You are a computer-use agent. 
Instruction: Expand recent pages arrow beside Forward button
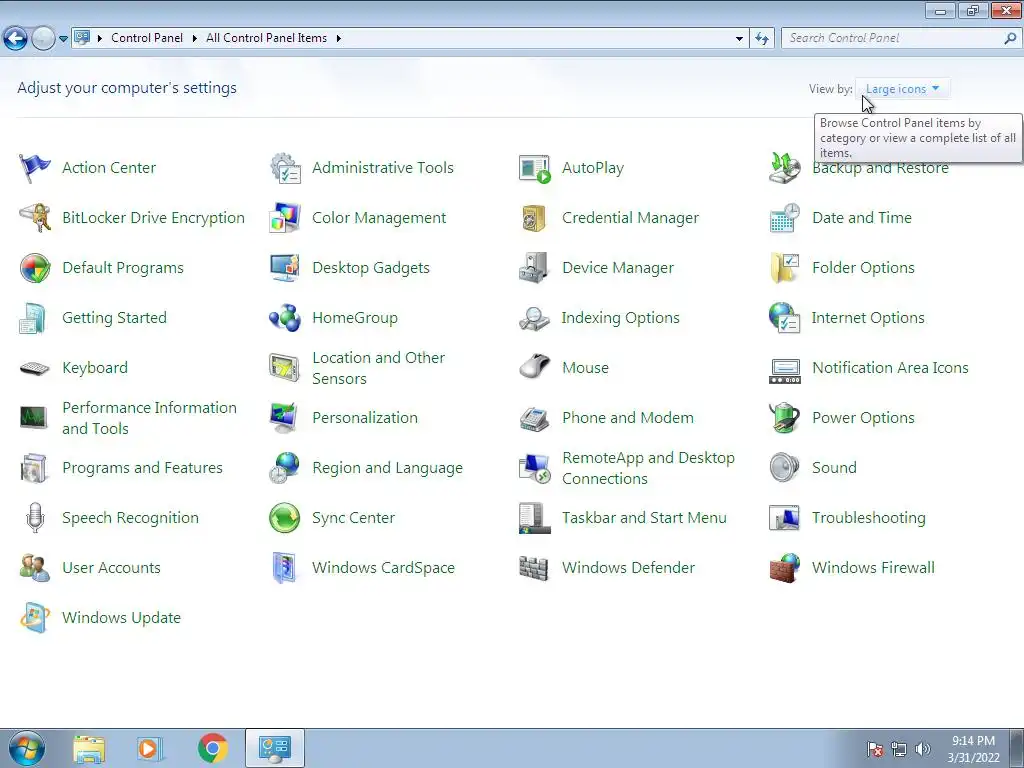63,39
